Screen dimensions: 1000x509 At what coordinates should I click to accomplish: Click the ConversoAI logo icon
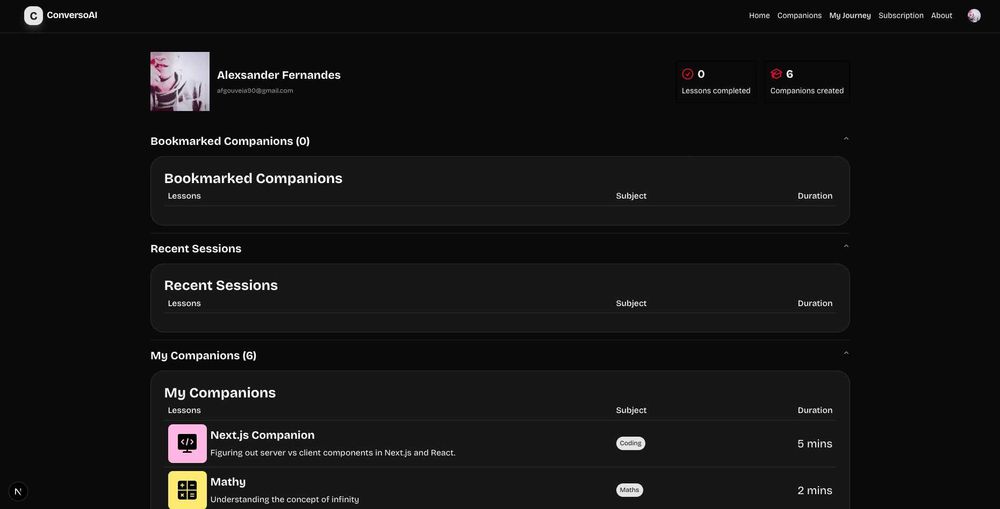[x=33, y=15]
